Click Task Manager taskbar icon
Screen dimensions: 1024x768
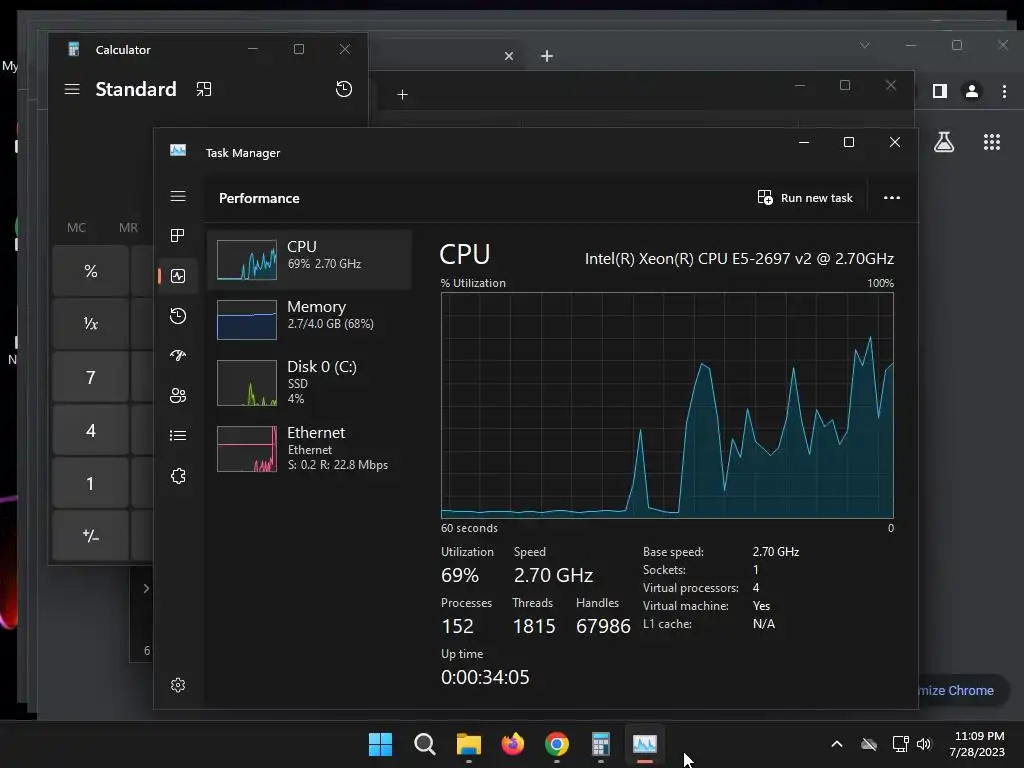click(x=645, y=744)
